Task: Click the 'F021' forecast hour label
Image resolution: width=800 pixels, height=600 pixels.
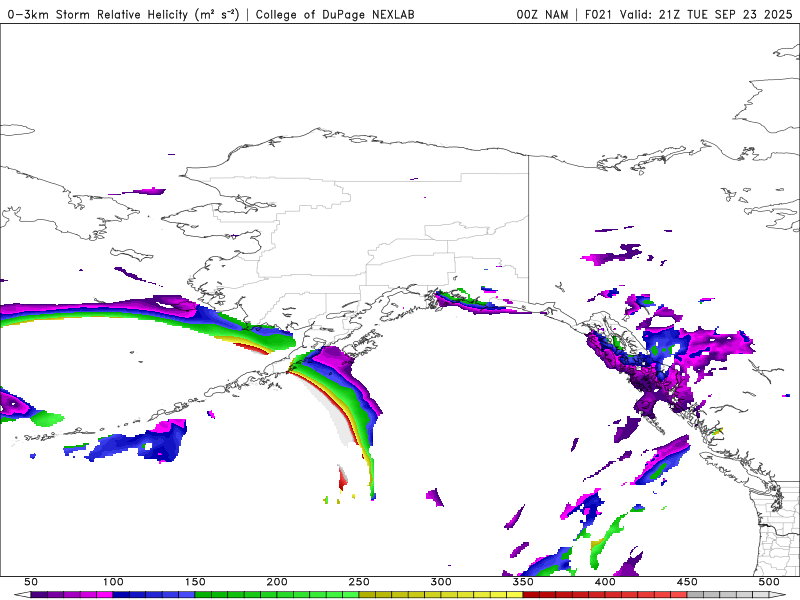Action: (x=598, y=14)
